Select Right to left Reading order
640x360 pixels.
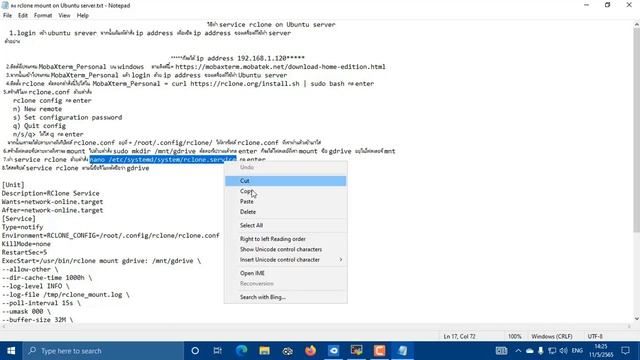[285, 239]
